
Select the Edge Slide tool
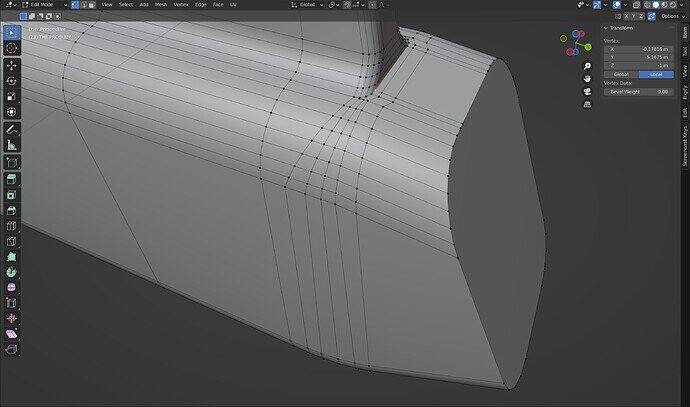pos(12,303)
